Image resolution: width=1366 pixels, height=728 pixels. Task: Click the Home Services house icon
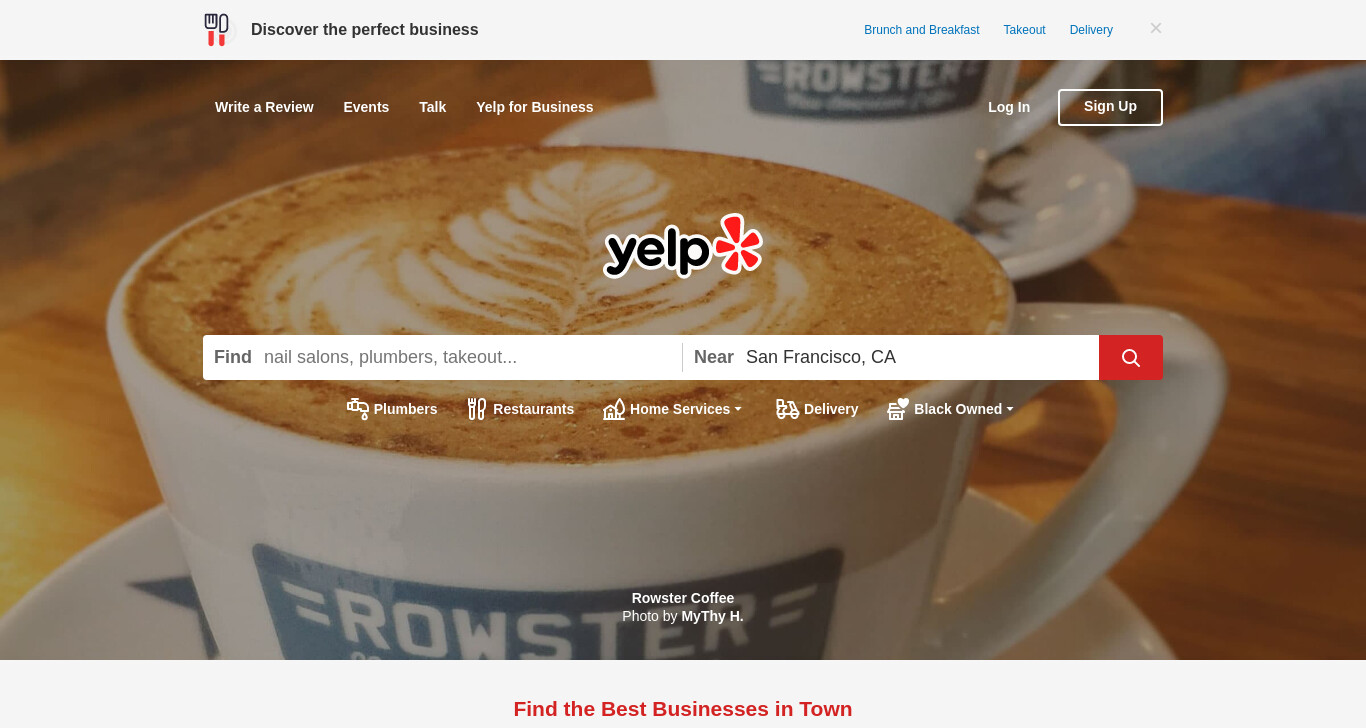point(614,409)
